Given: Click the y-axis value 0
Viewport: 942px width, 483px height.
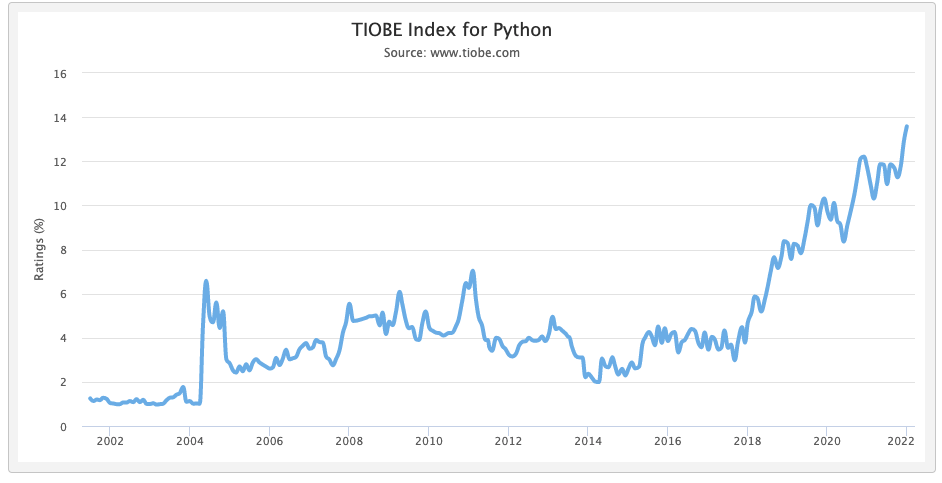Looking at the screenshot, I should pyautogui.click(x=63, y=427).
